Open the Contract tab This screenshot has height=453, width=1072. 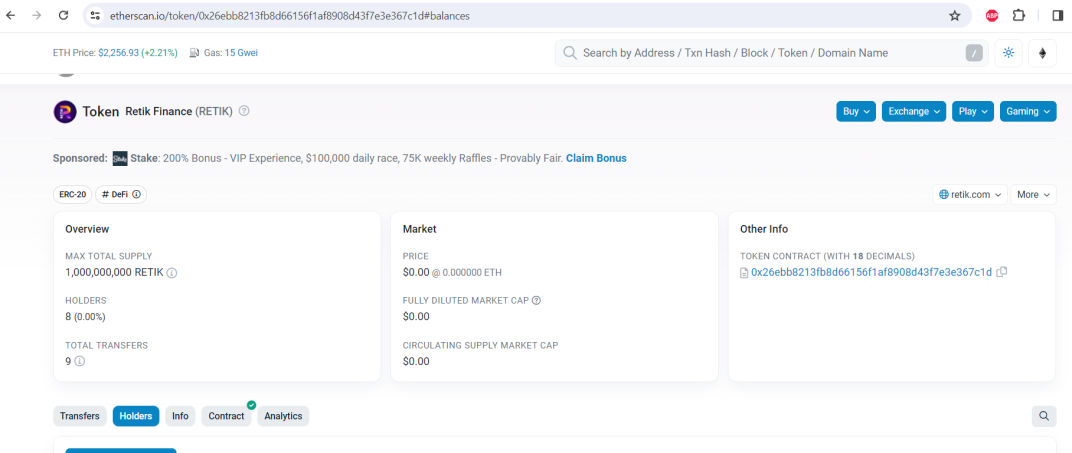coord(226,416)
